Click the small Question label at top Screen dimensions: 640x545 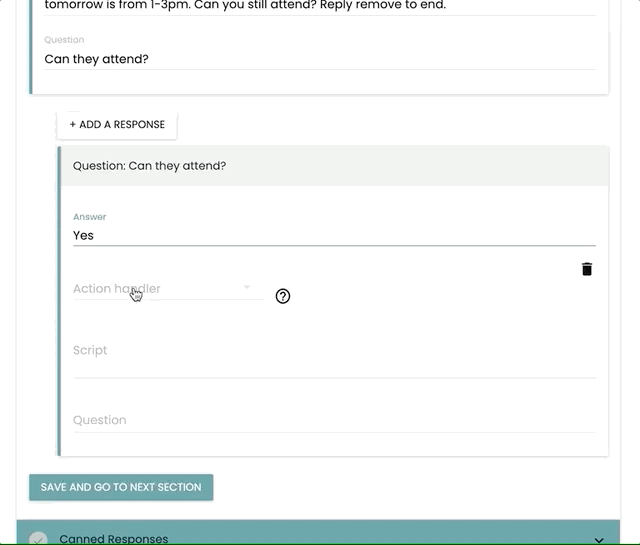[x=64, y=40]
